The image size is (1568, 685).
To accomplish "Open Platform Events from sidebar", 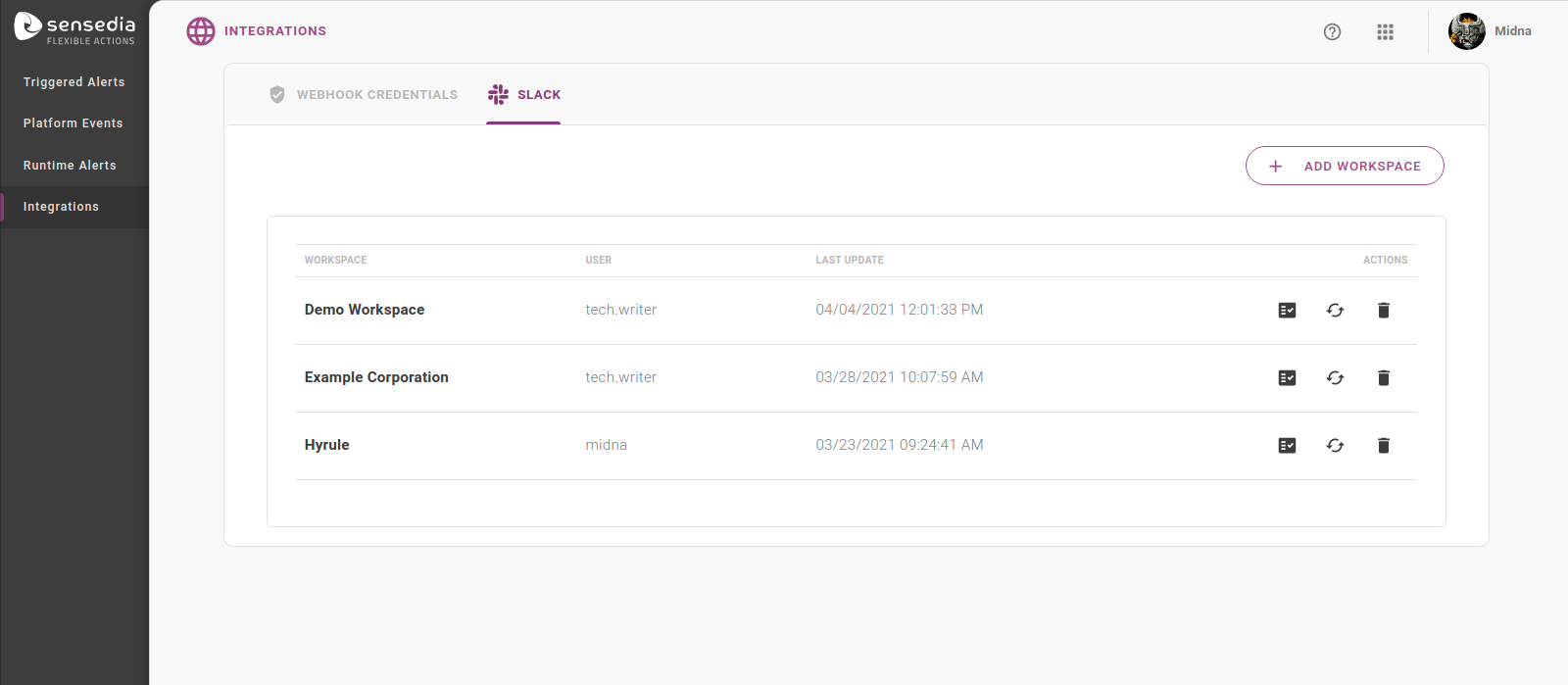I will click(x=73, y=123).
